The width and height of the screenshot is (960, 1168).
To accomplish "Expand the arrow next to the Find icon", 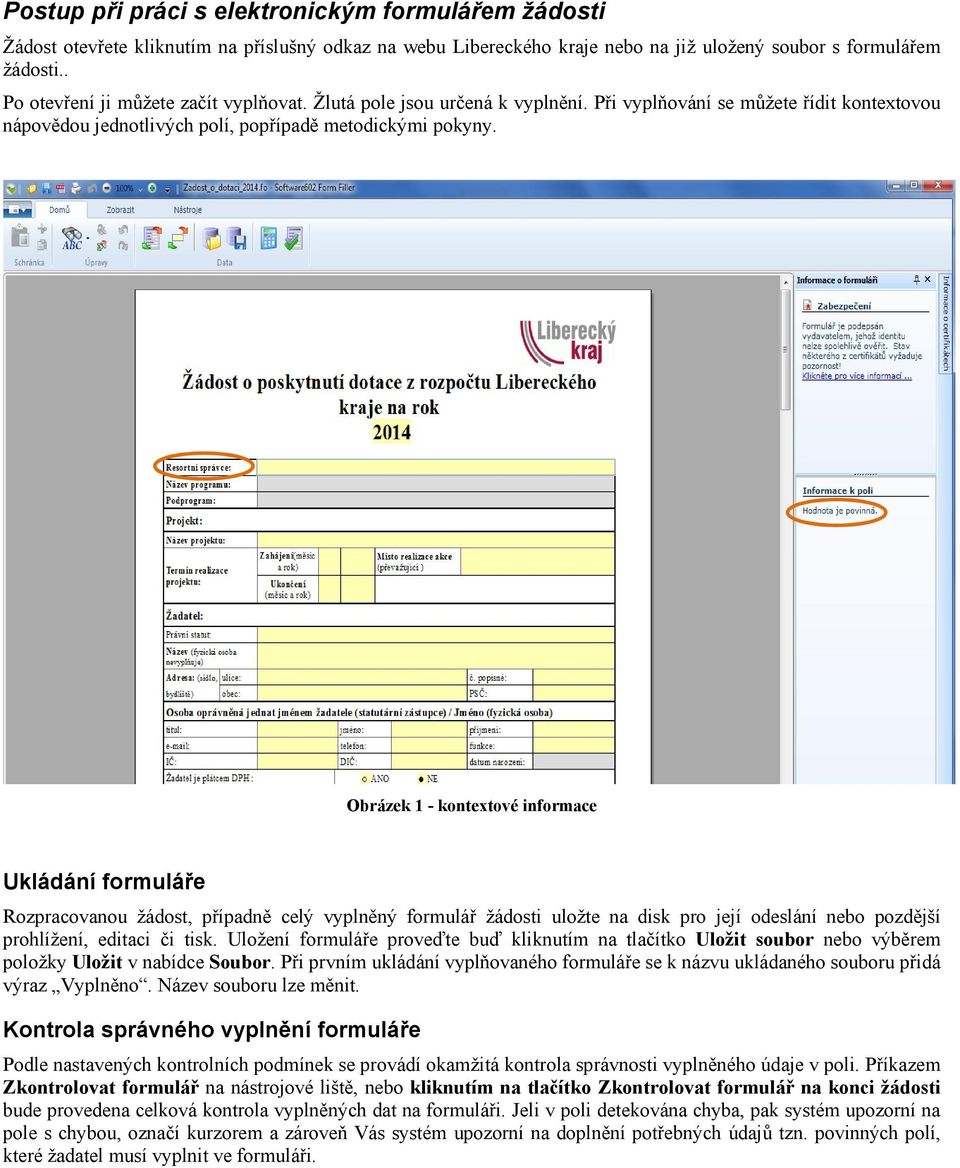I will click(x=87, y=238).
